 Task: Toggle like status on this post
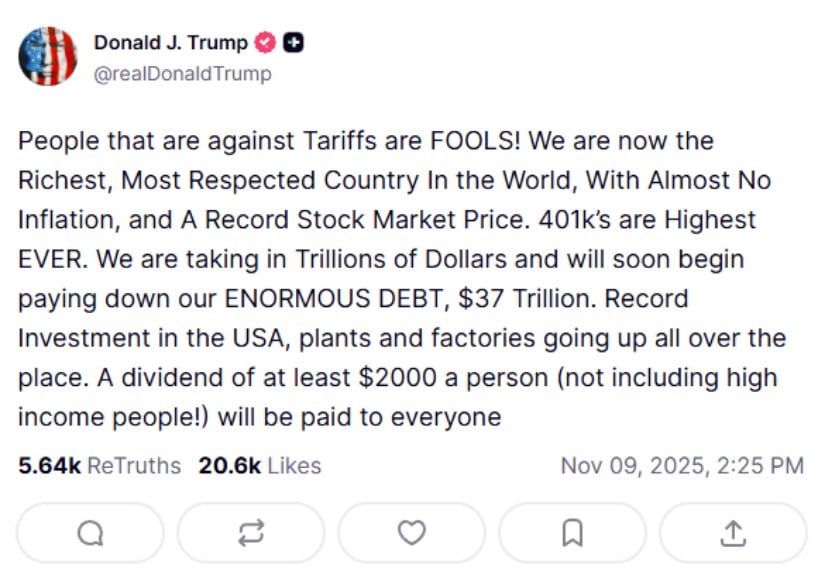pyautogui.click(x=411, y=532)
